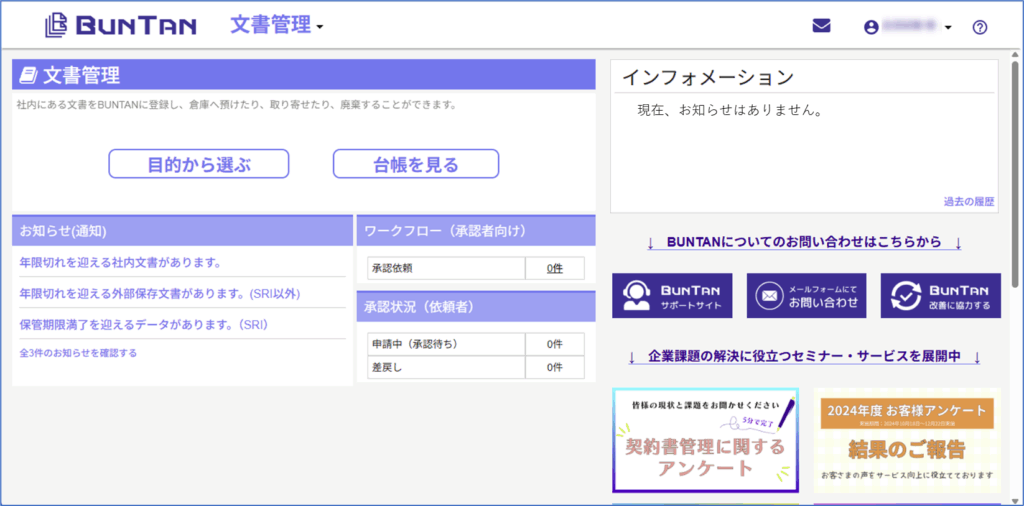Click the 目的から選ぶ button
Image resolution: width=1024 pixels, height=506 pixels.
coord(198,164)
